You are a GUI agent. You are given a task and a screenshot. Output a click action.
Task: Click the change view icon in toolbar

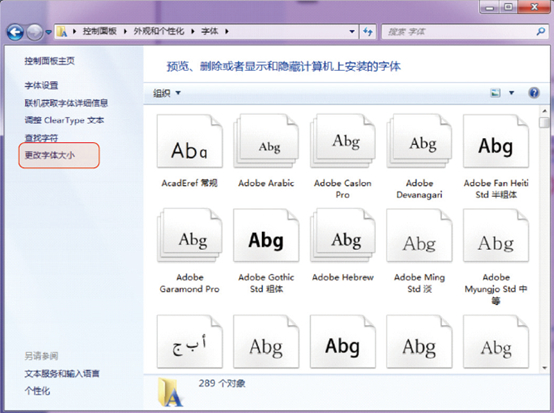pyautogui.click(x=496, y=93)
